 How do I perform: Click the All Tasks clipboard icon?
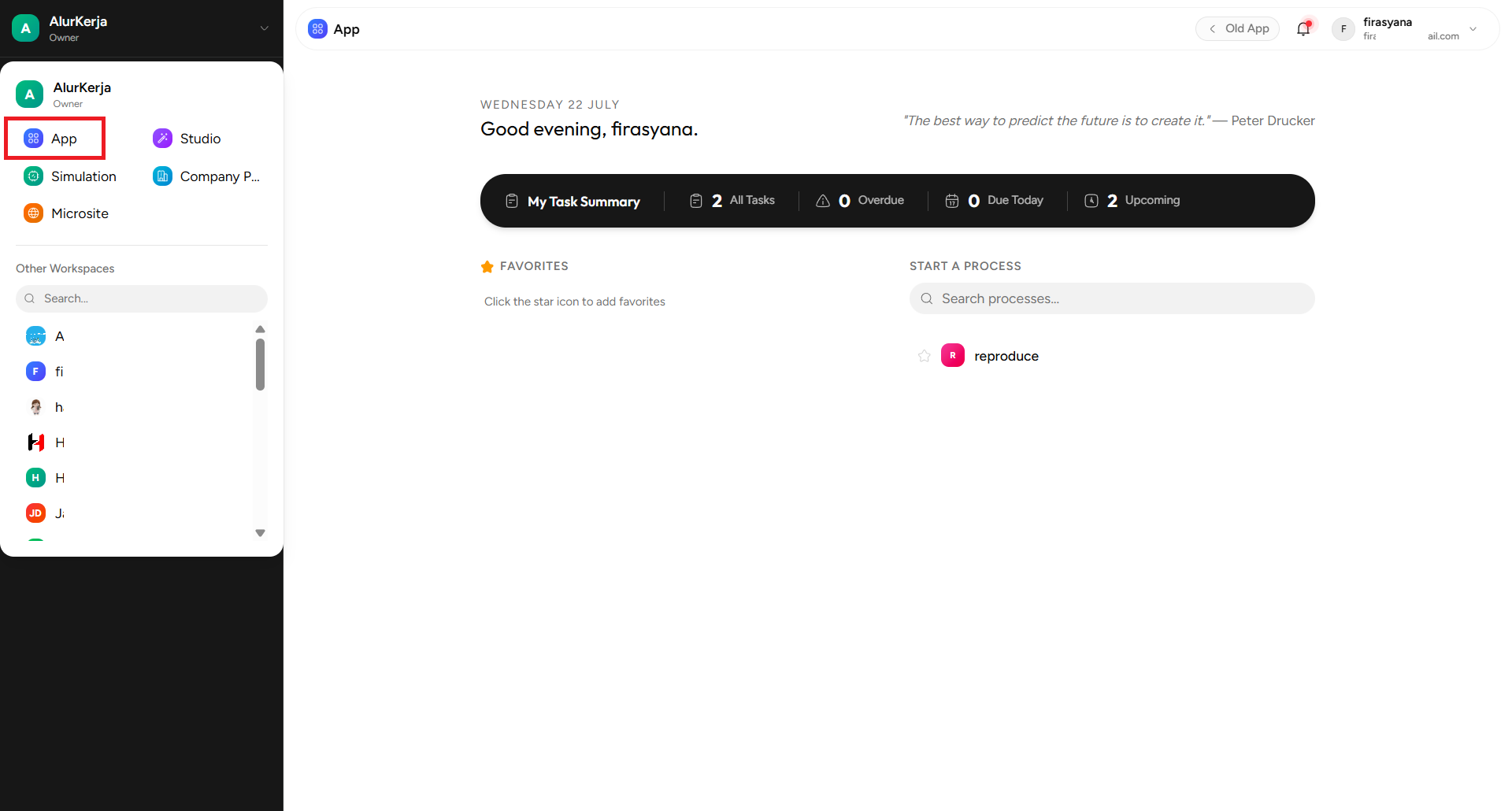(696, 201)
